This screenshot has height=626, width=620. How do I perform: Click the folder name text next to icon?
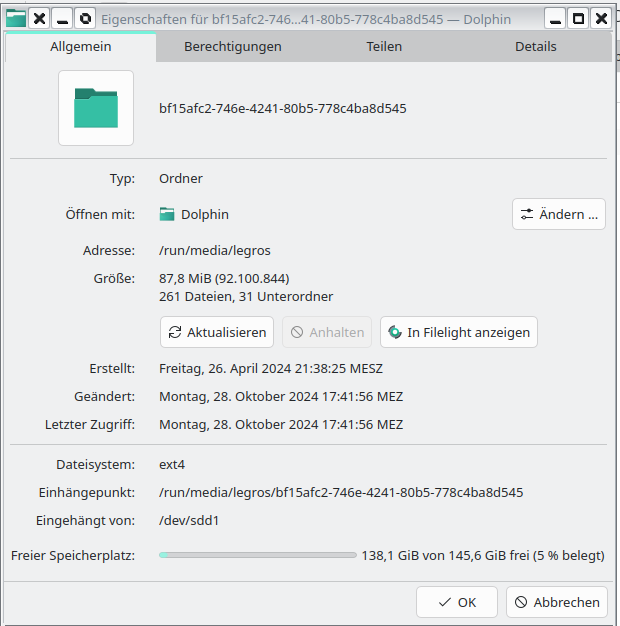click(283, 108)
